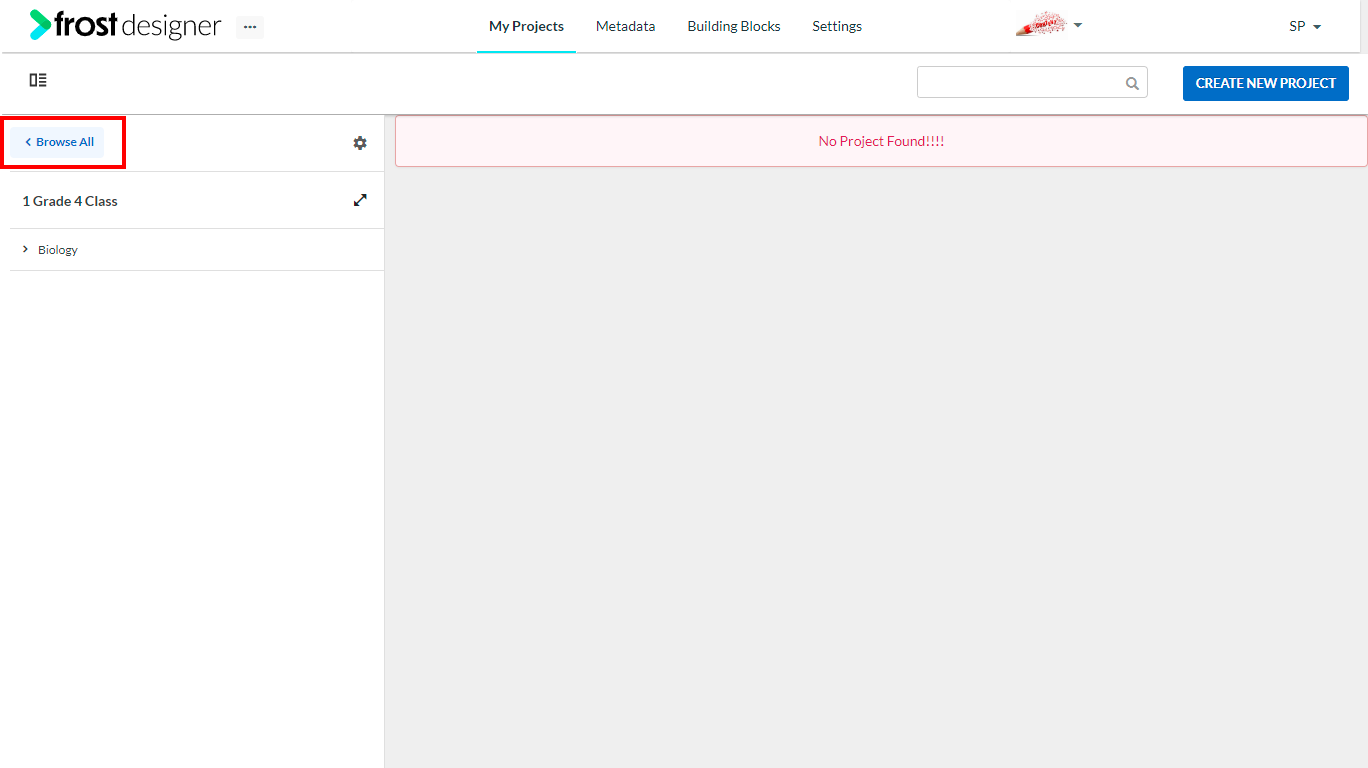The height and width of the screenshot is (768, 1368).
Task: Open the organization logo dropdown
Action: 1049,25
